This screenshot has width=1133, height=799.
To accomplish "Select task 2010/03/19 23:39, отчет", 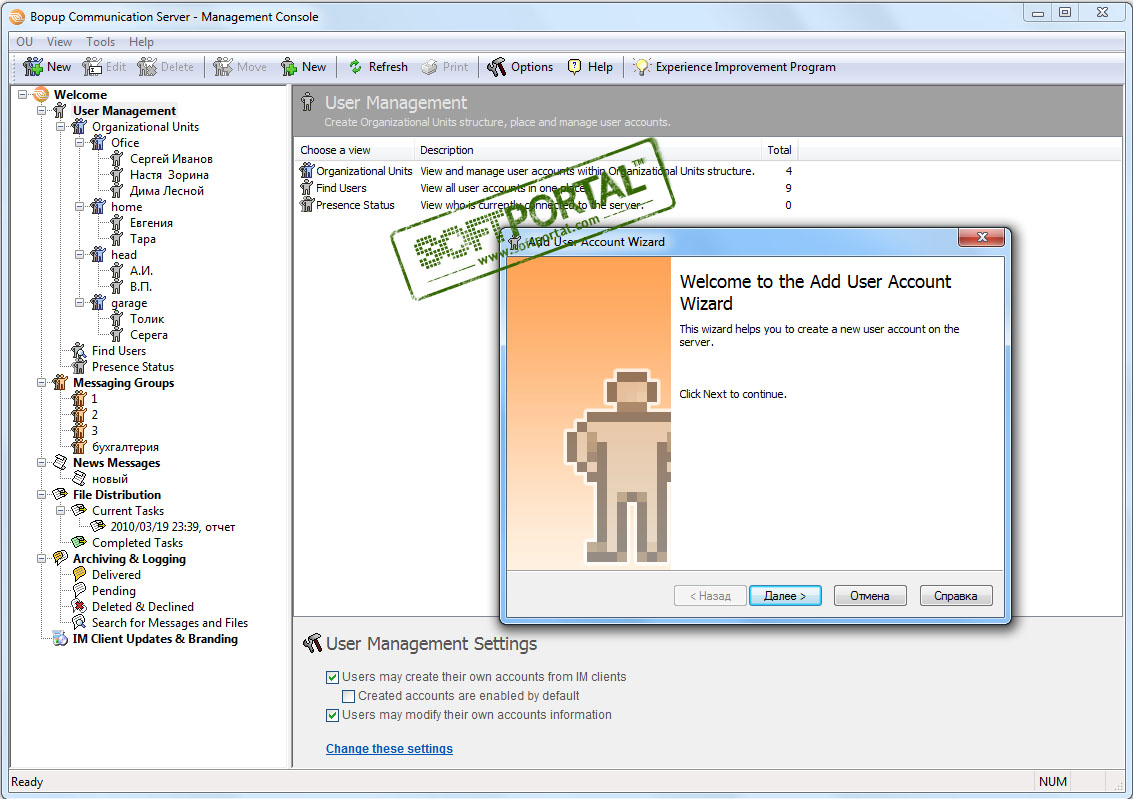I will [x=173, y=527].
